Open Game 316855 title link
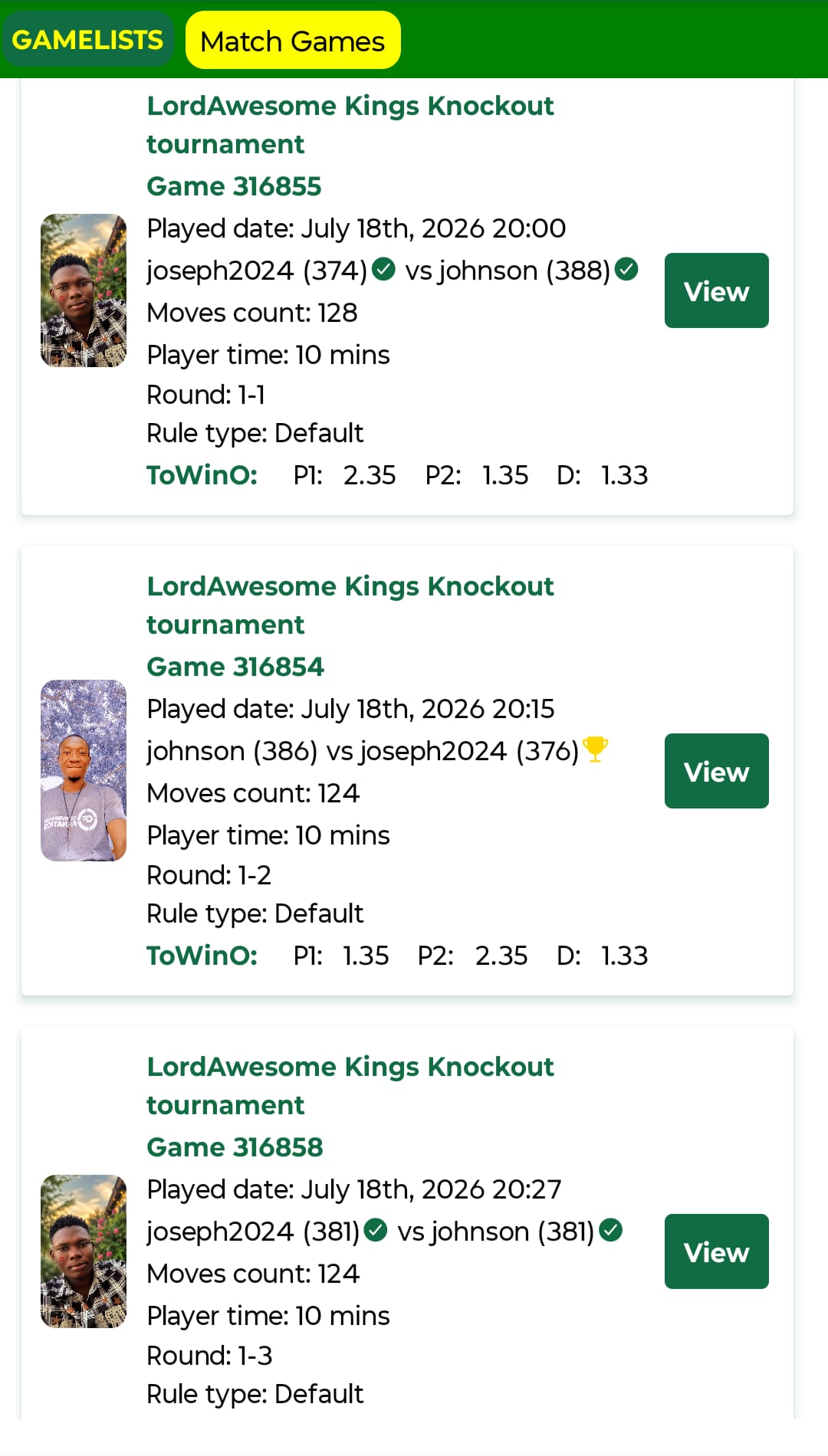This screenshot has width=828, height=1456. click(234, 186)
